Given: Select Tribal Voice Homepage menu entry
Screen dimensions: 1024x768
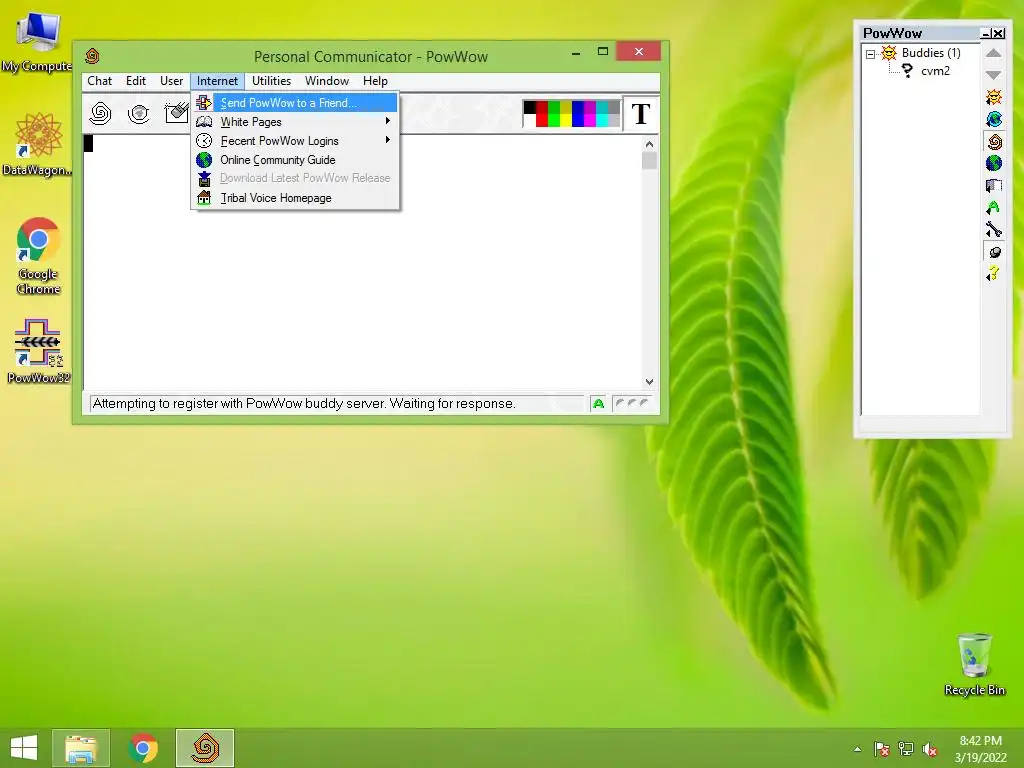Looking at the screenshot, I should pos(295,197).
